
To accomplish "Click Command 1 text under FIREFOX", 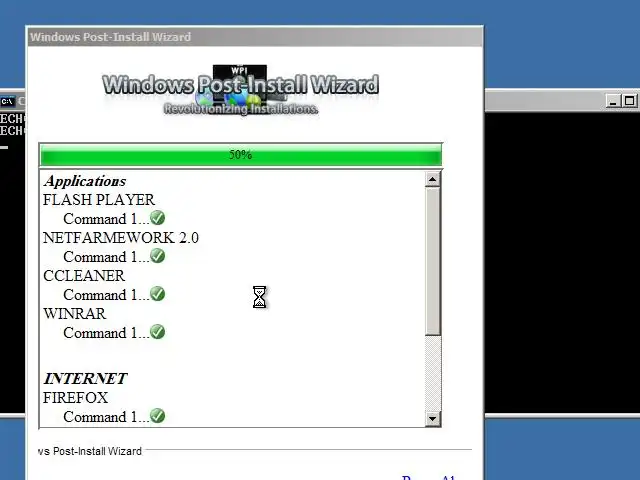I will pyautogui.click(x=106, y=417).
